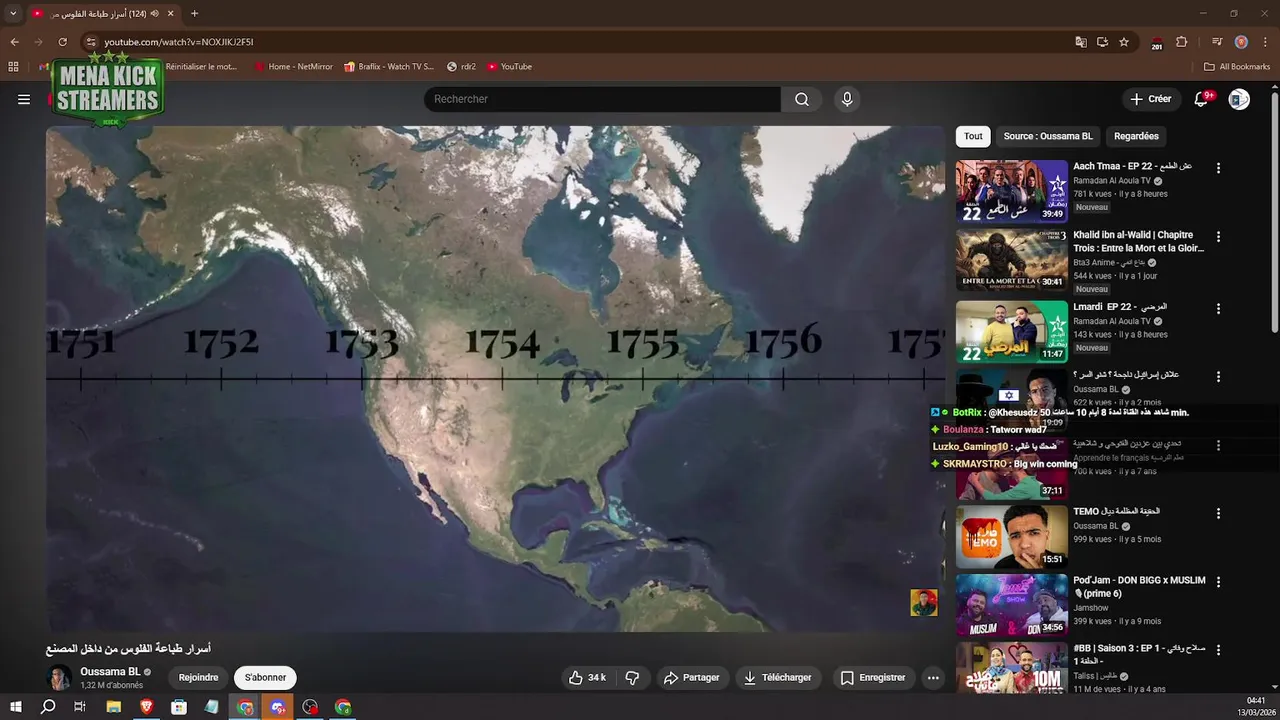Share the video via Partager
The height and width of the screenshot is (720, 1280).
coord(691,677)
